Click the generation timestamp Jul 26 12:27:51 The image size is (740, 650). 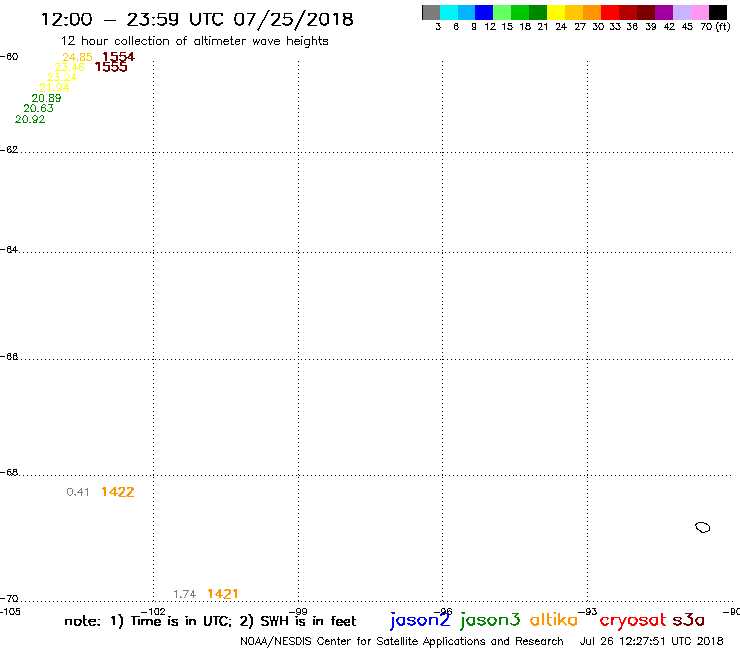651,642
